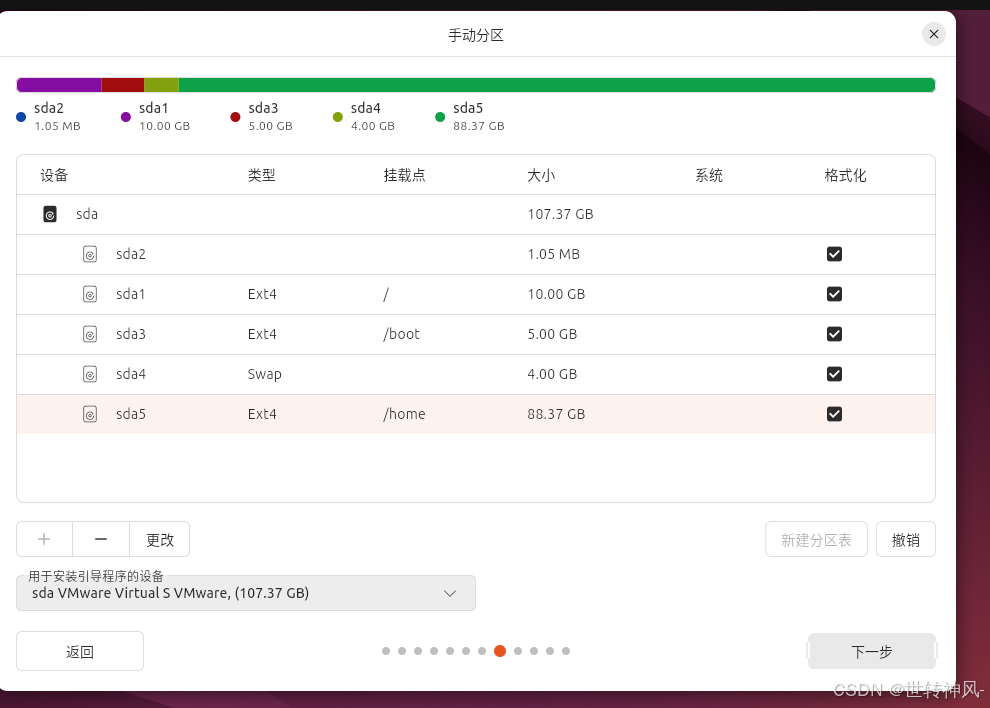This screenshot has width=990, height=708.
Task: Uncheck format for sda4 swap
Action: click(834, 374)
